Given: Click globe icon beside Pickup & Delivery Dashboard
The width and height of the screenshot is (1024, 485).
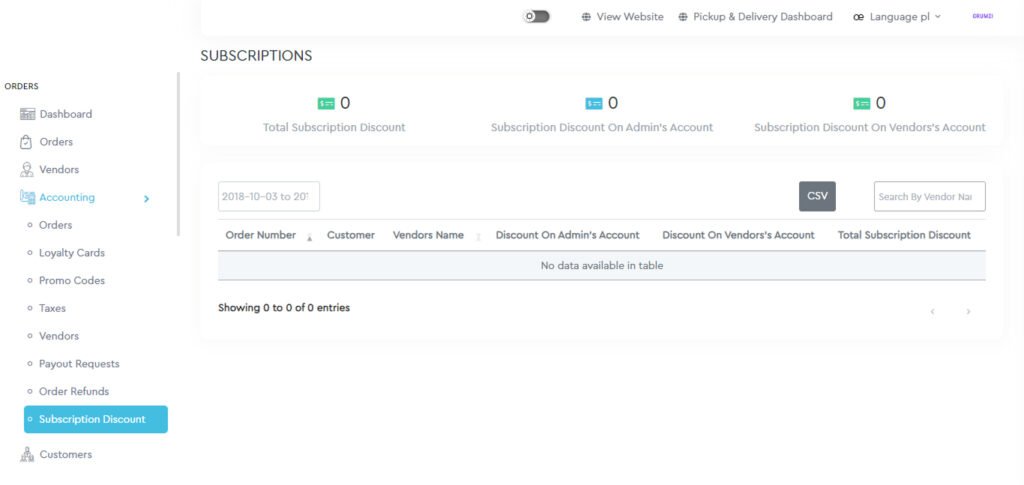Looking at the screenshot, I should point(683,17).
